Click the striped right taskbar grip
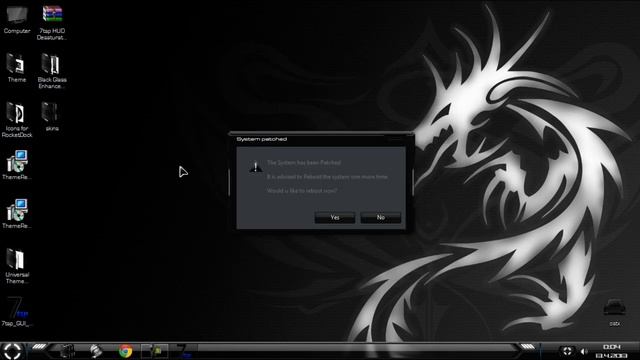The height and width of the screenshot is (360, 640). (527, 347)
